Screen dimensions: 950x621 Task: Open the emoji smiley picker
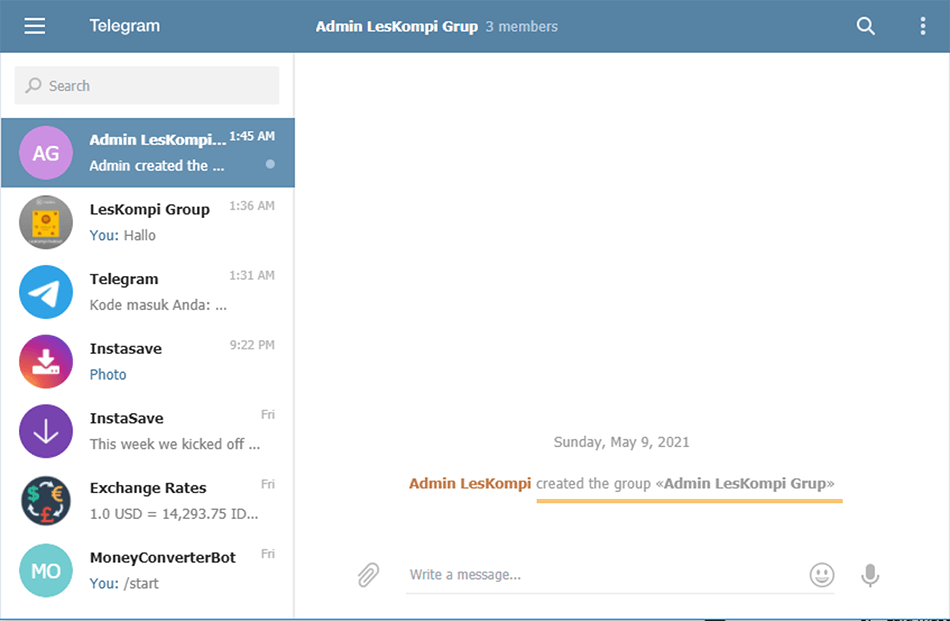click(x=822, y=574)
